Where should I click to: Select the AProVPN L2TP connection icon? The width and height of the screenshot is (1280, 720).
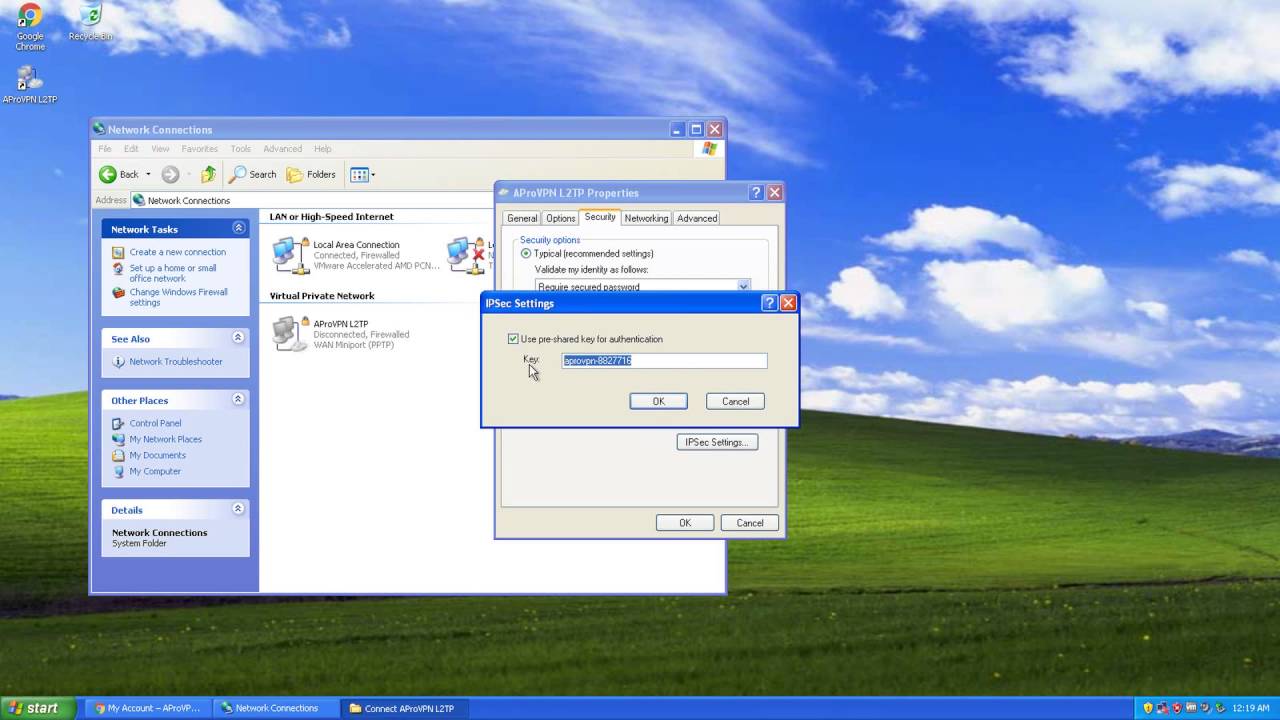pos(290,333)
